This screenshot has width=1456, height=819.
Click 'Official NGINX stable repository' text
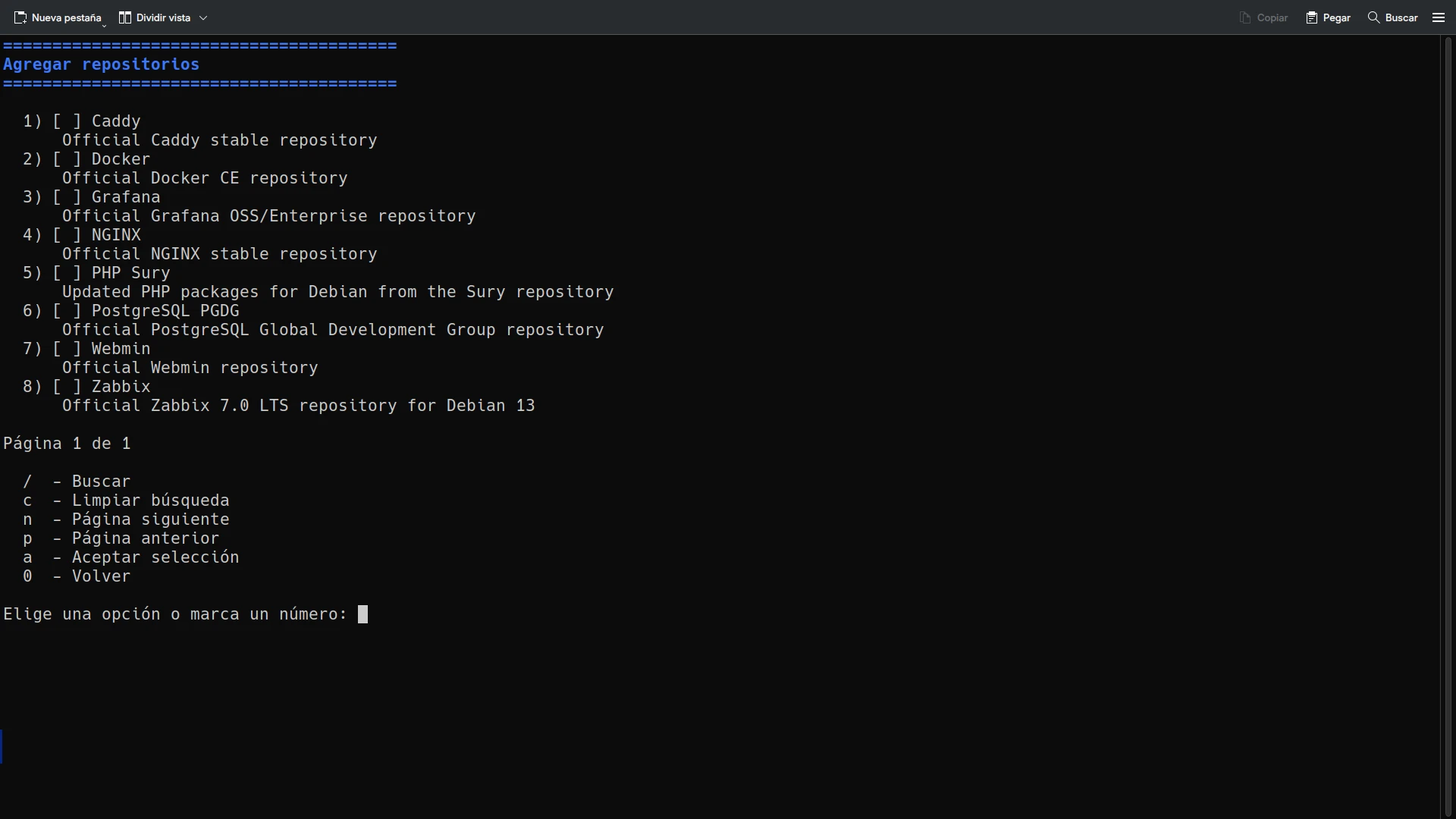[x=220, y=254]
